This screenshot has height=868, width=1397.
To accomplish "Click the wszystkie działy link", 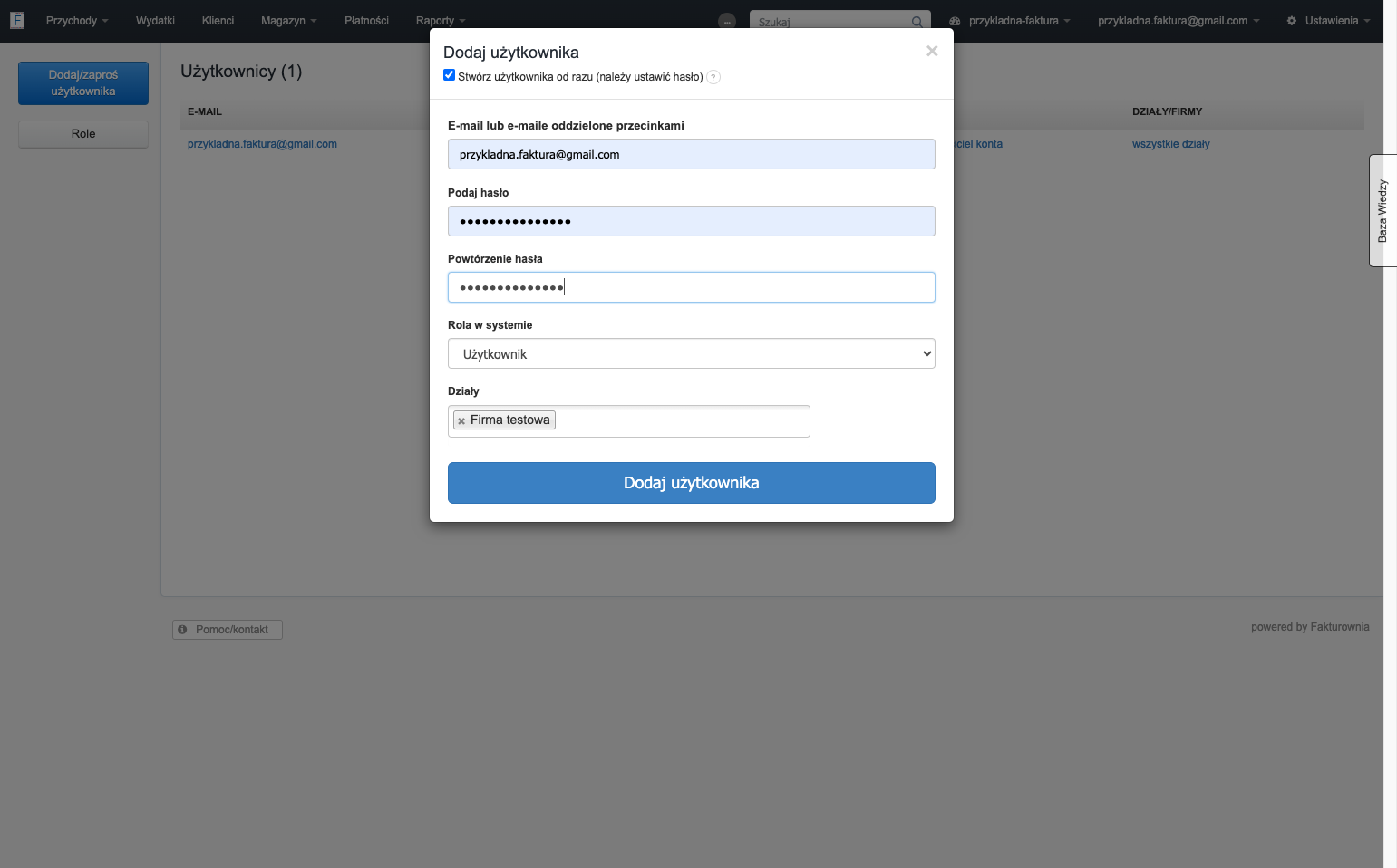I will click(1170, 144).
